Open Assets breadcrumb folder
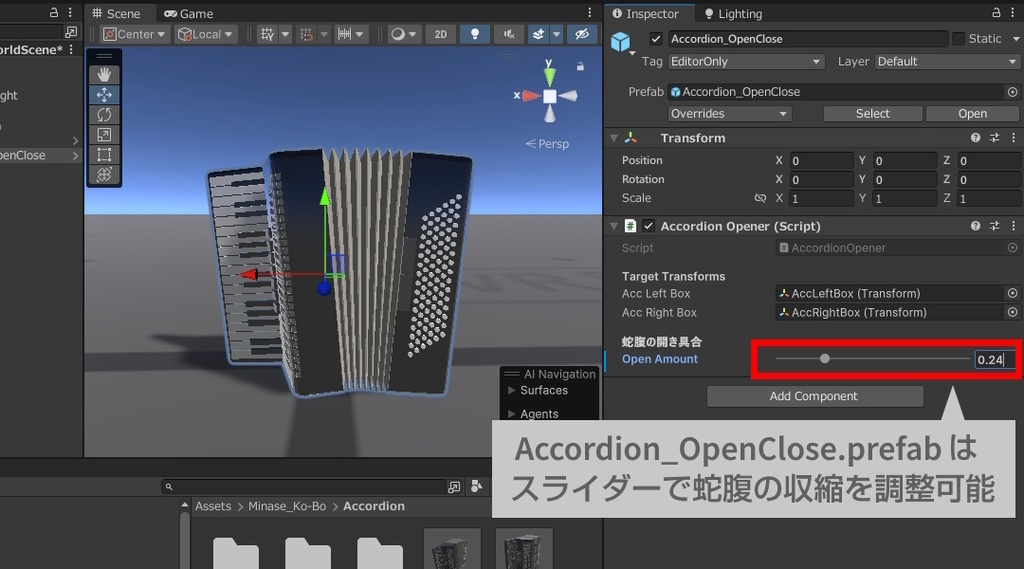 (213, 506)
